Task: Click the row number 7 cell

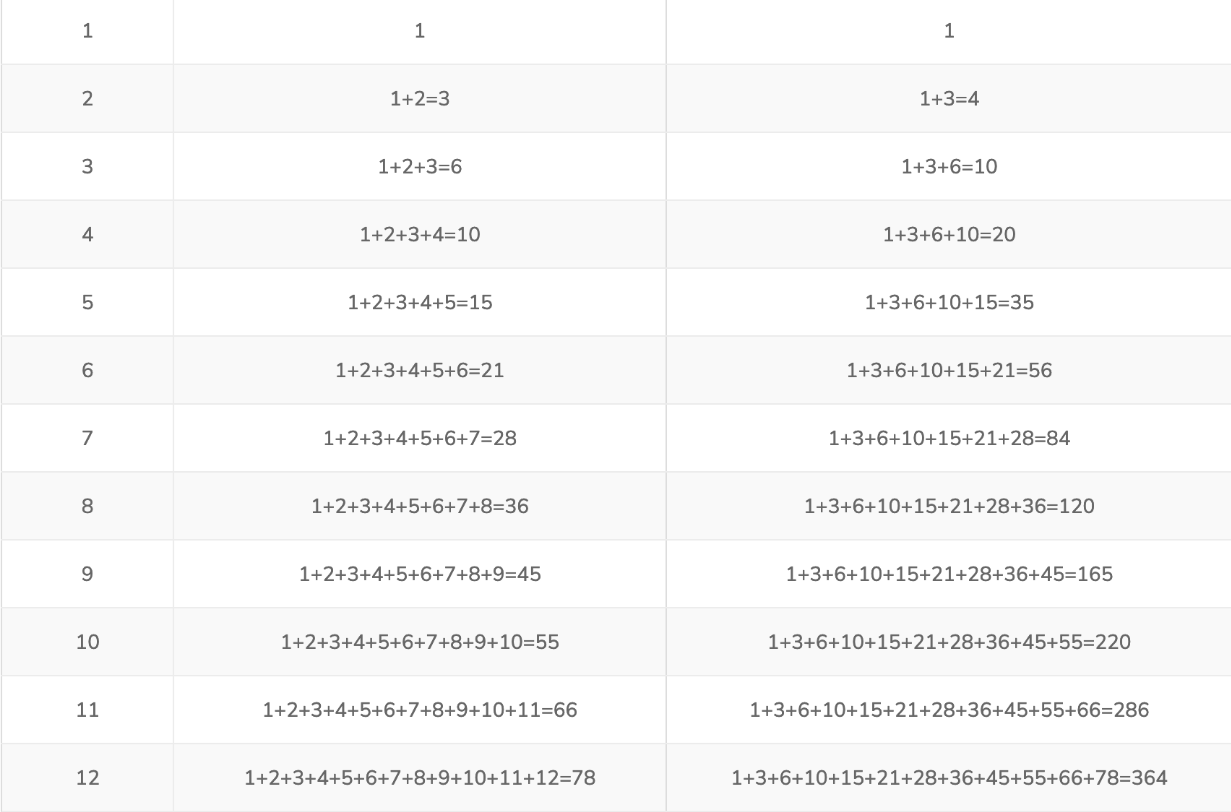Action: coord(87,440)
